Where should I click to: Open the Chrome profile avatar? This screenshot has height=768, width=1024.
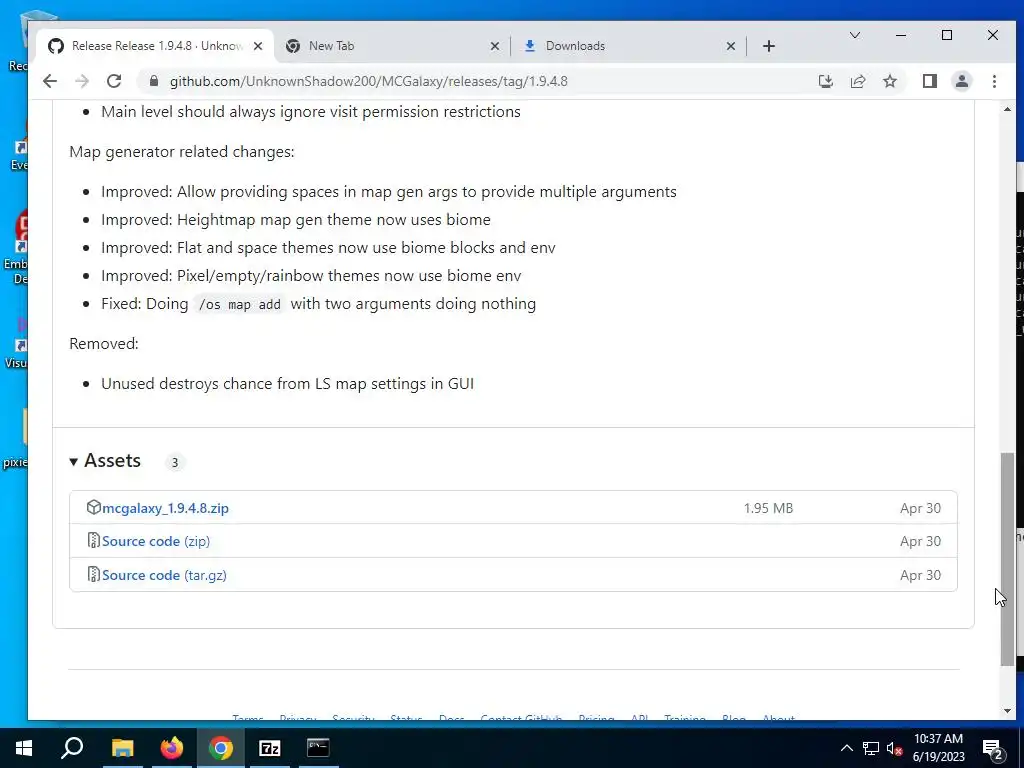click(x=961, y=81)
